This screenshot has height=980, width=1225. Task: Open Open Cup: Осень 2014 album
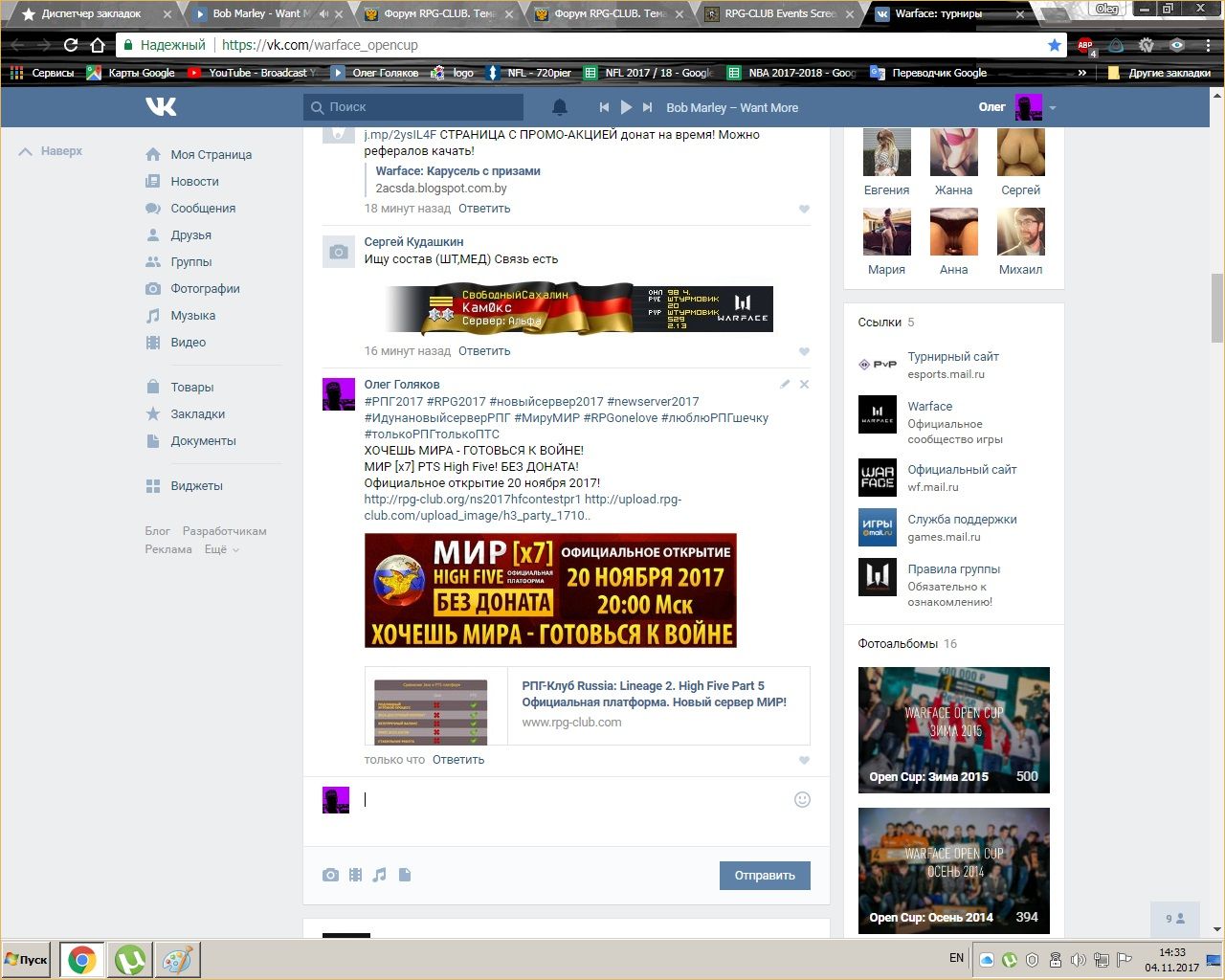coord(953,871)
